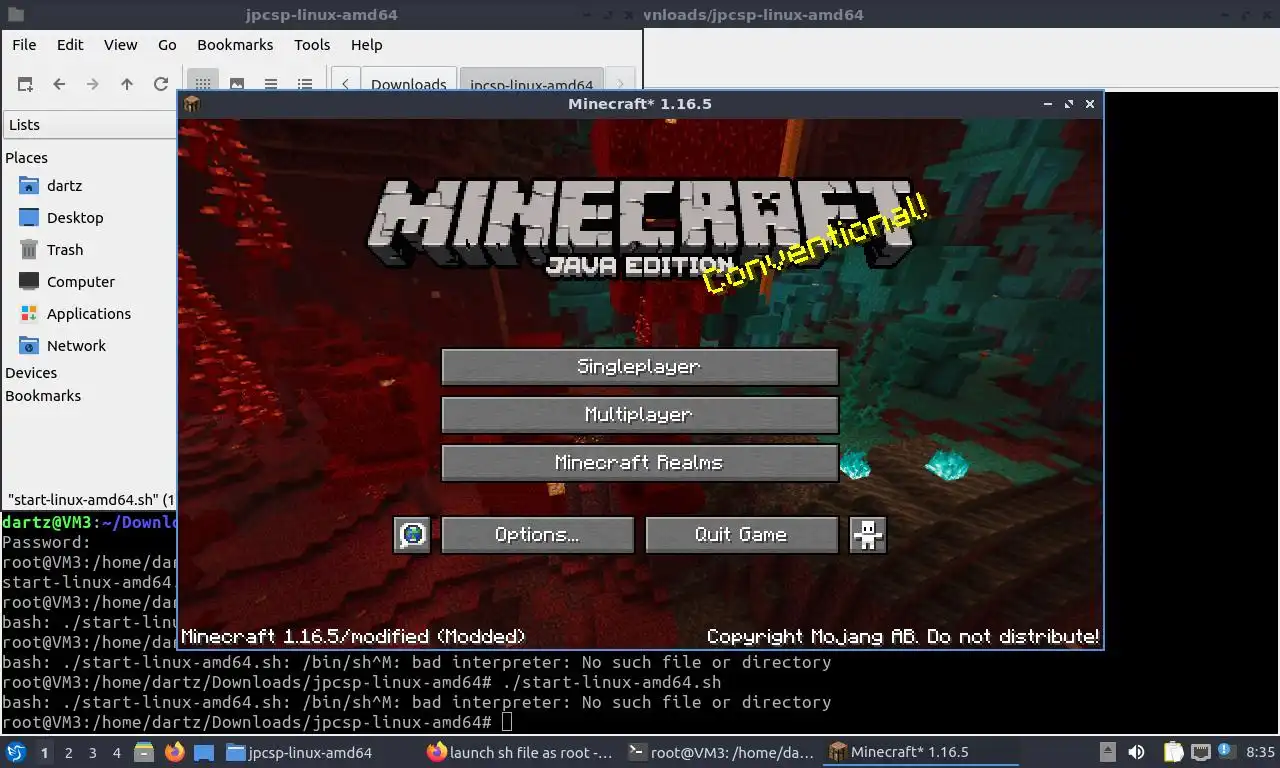
Task: Quit Game in Minecraft
Action: [x=741, y=535]
